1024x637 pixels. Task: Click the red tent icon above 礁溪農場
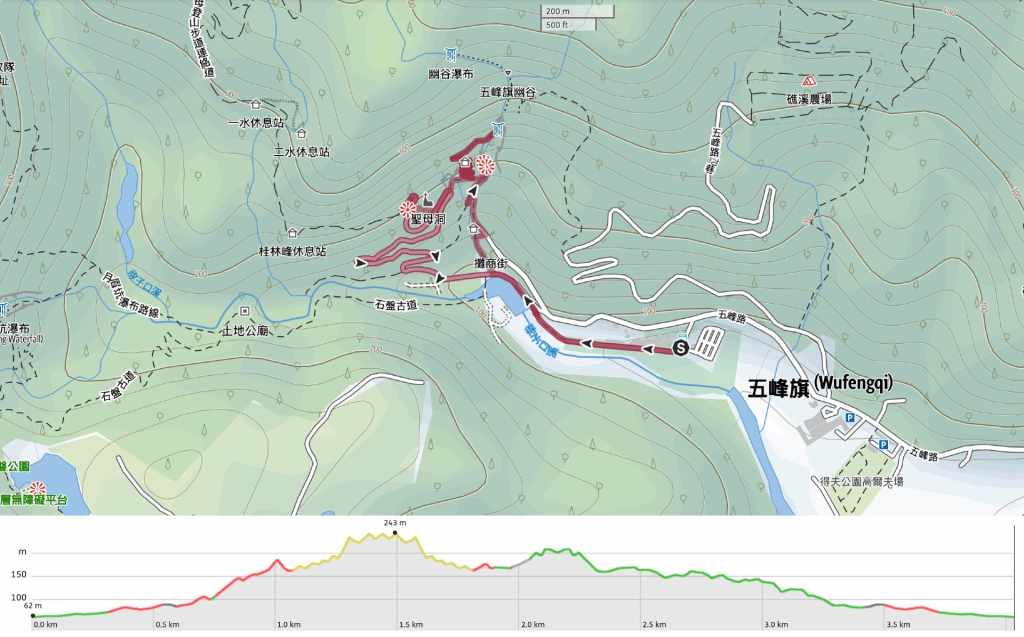(809, 81)
